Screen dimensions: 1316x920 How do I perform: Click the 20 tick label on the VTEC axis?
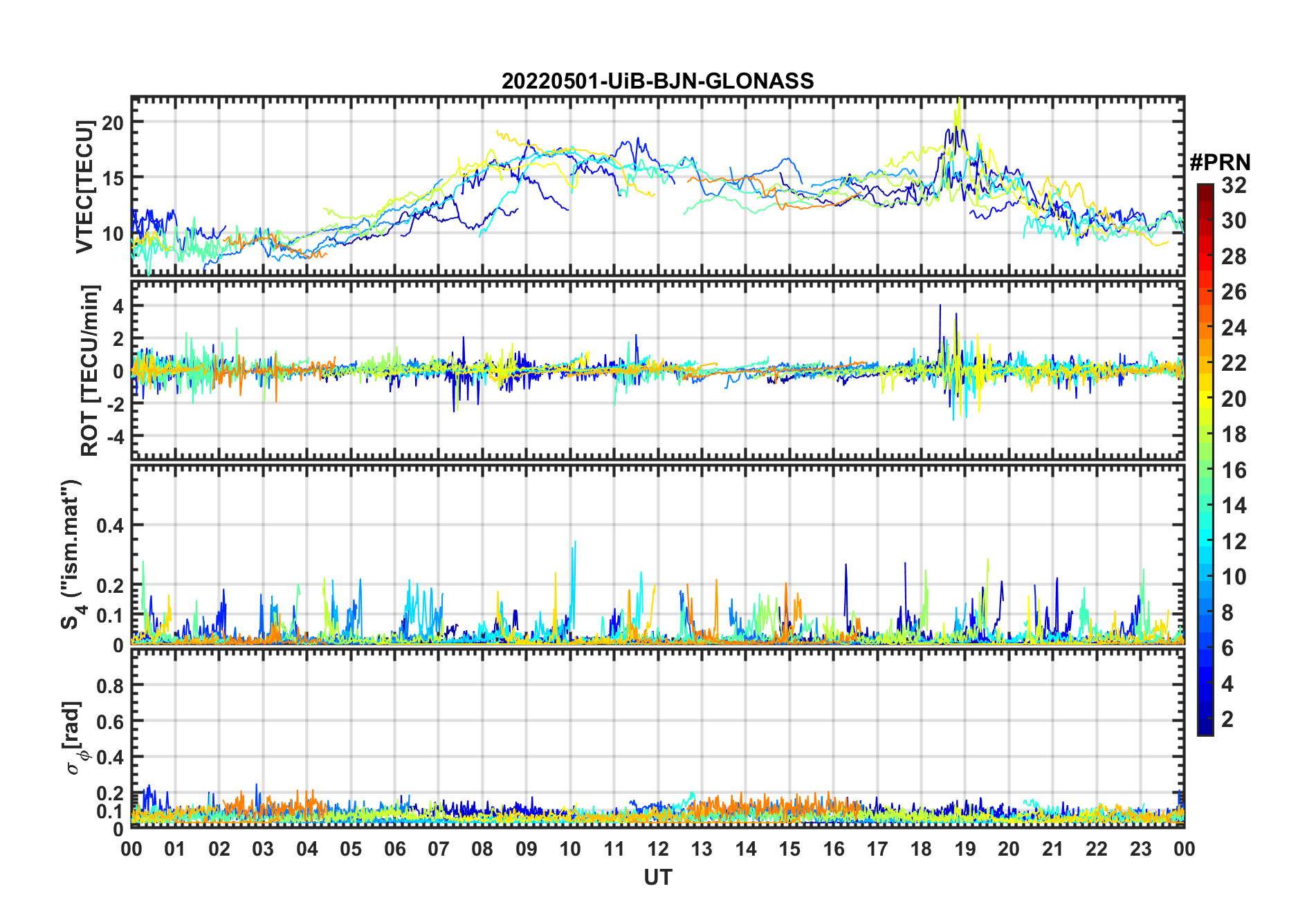113,123
